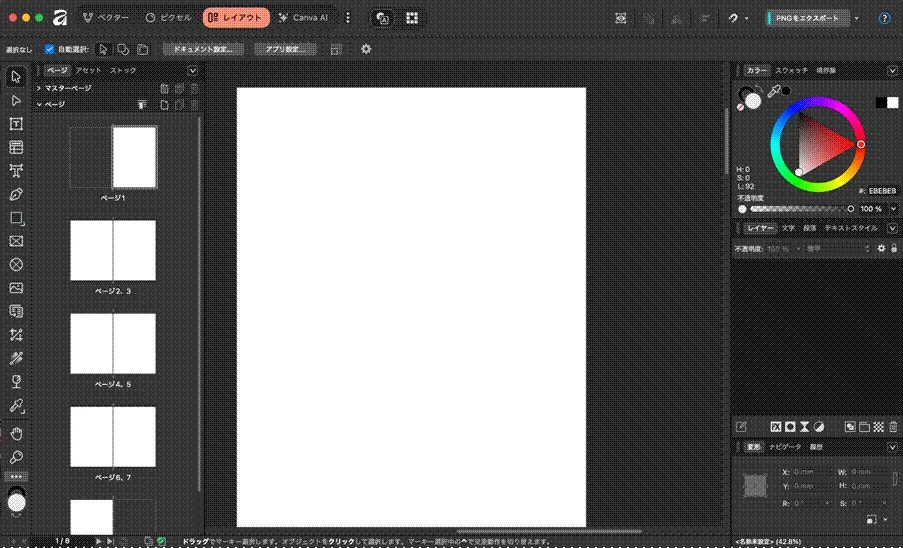Open the export format dropdown arrow
Viewport: 903px width, 548px height.
coord(856,18)
